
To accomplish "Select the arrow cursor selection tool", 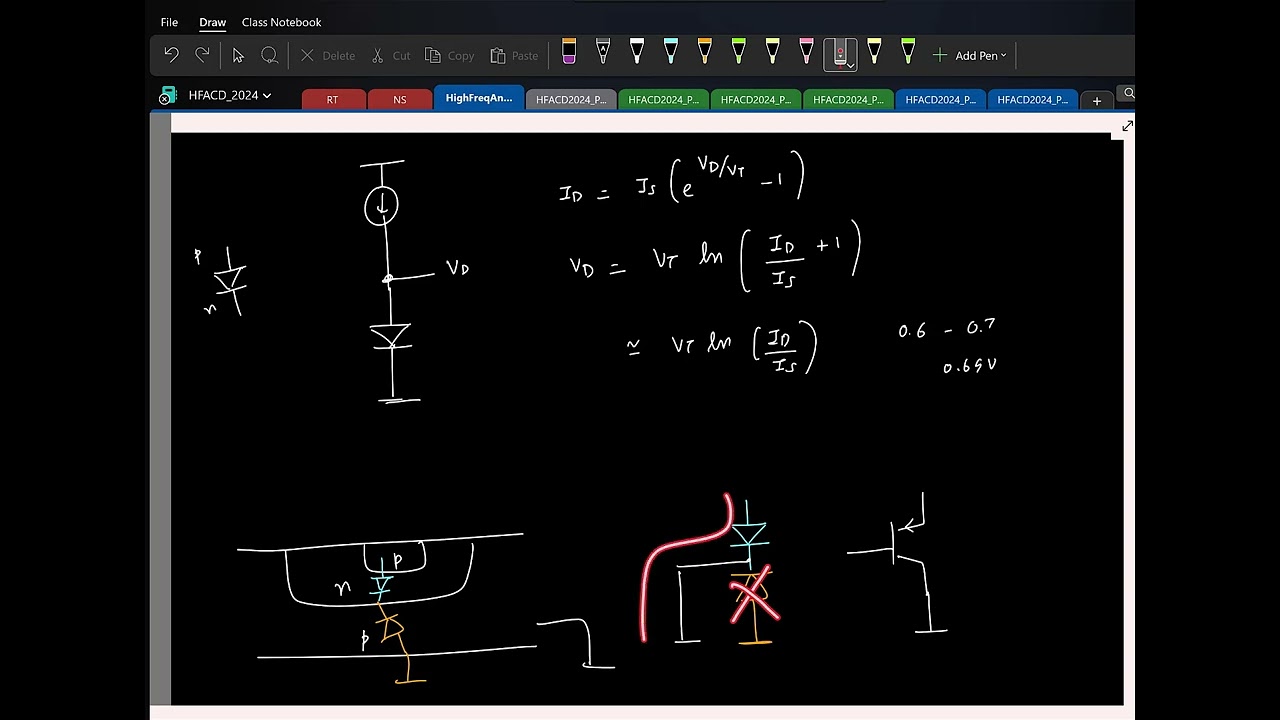I will click(x=238, y=55).
